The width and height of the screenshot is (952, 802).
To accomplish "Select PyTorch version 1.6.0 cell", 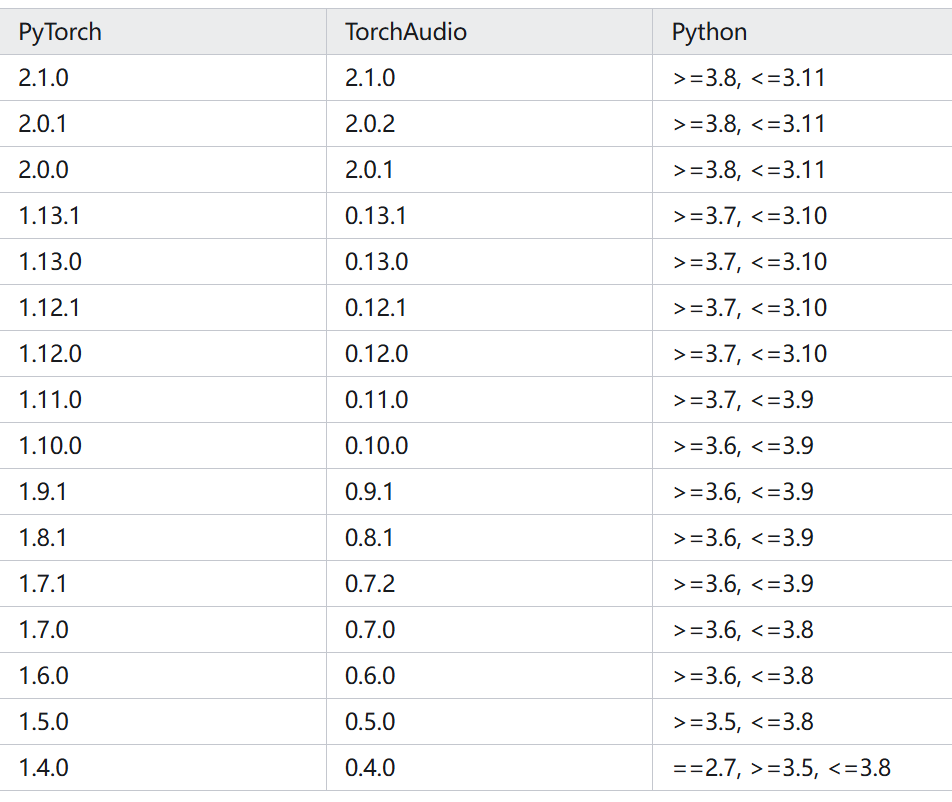I will tap(163, 676).
